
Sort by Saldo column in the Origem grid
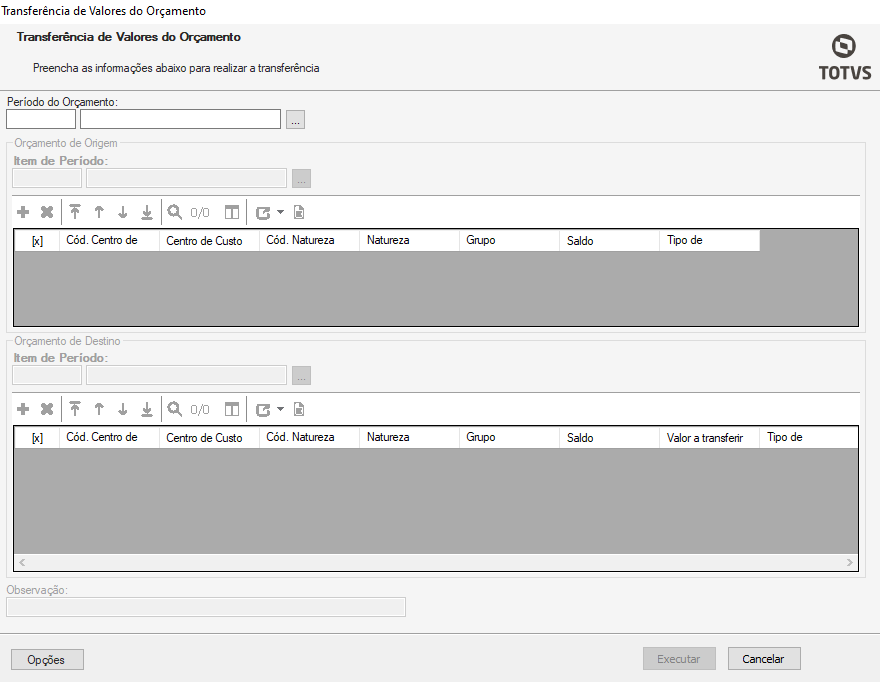tap(608, 241)
